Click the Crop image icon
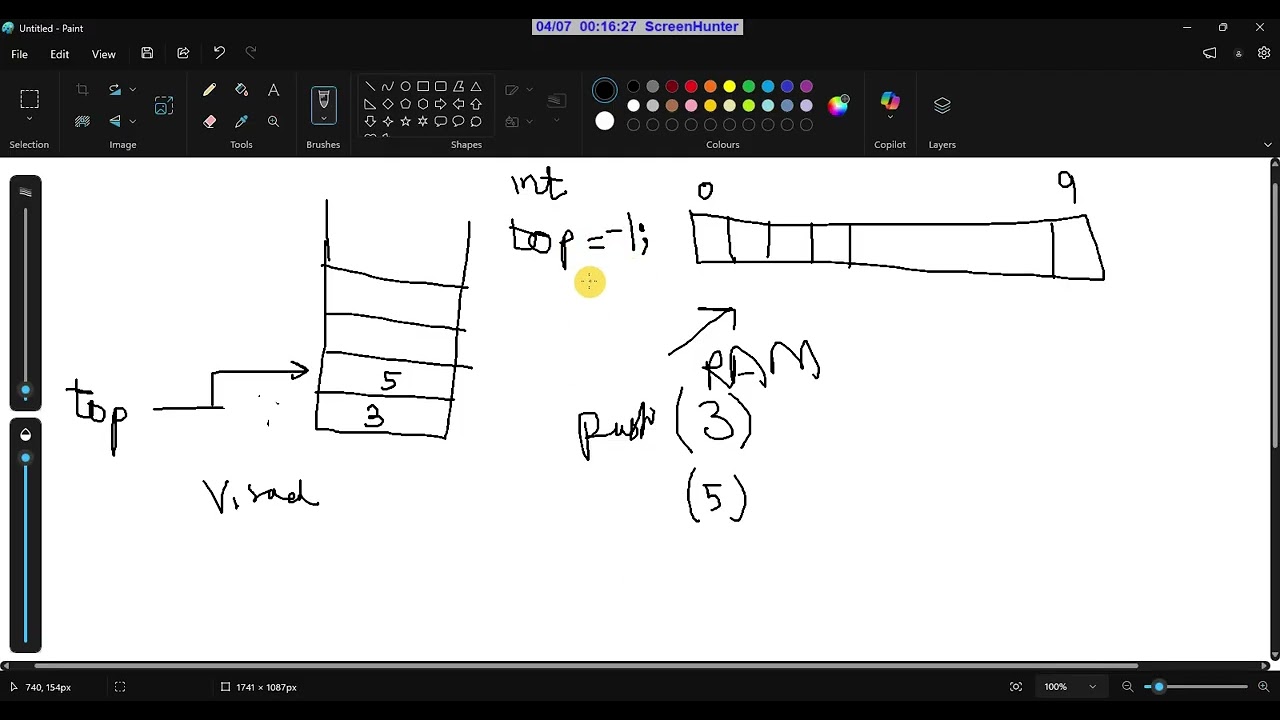1280x720 pixels. 82,90
